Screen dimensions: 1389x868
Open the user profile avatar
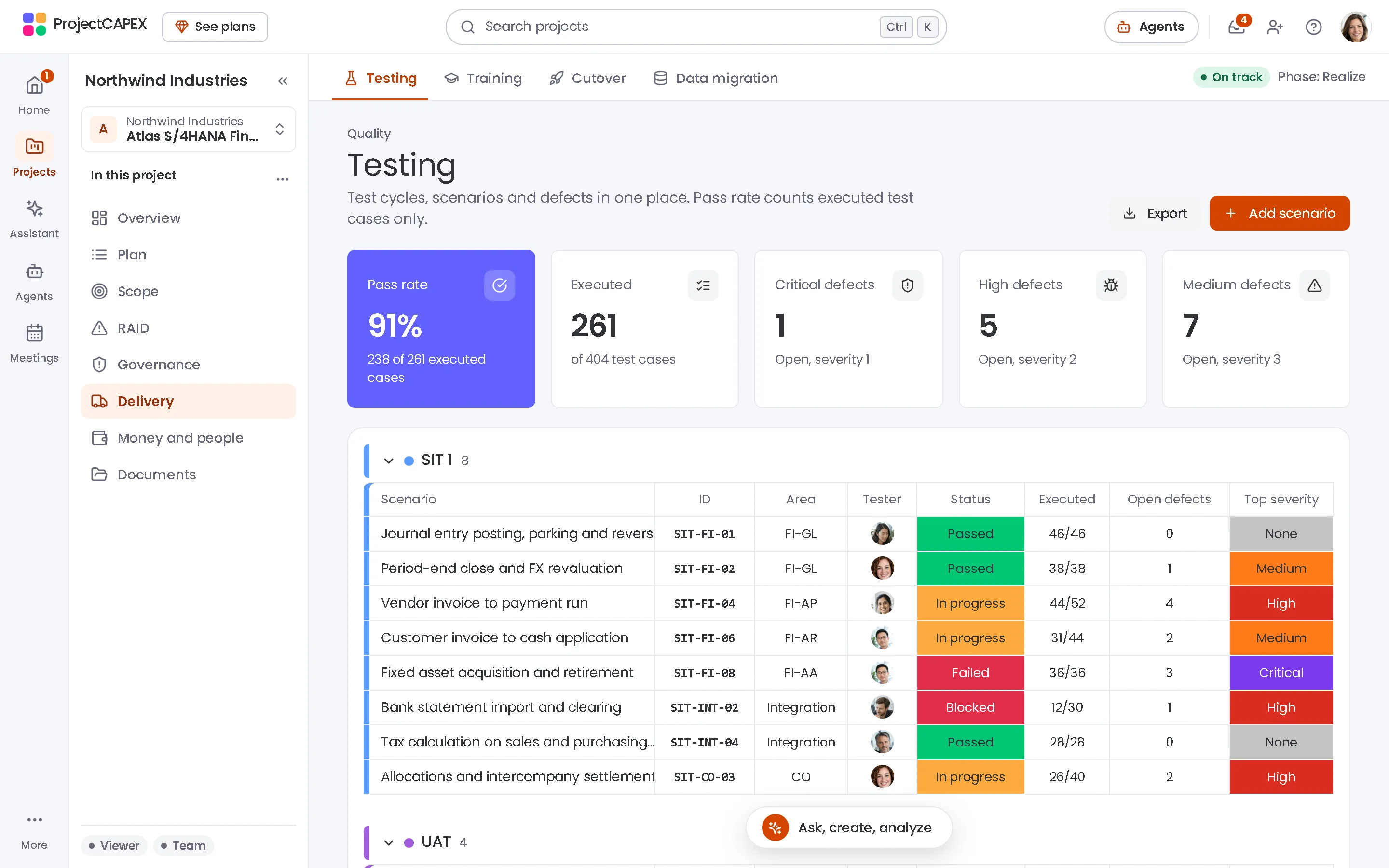1356,27
